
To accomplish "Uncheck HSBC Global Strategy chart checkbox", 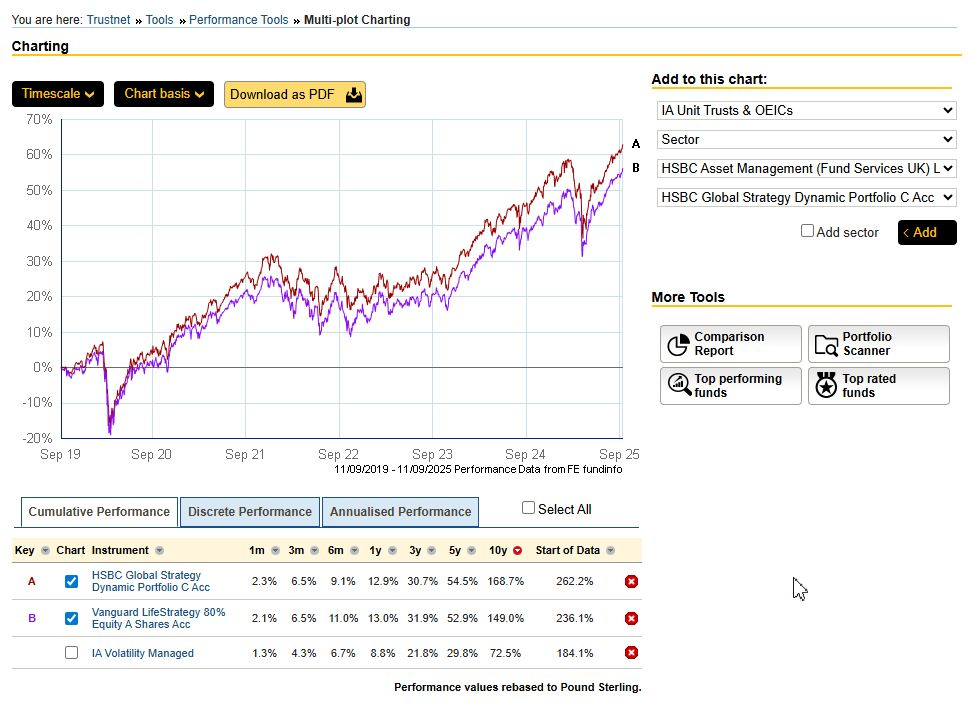I will 71,582.
